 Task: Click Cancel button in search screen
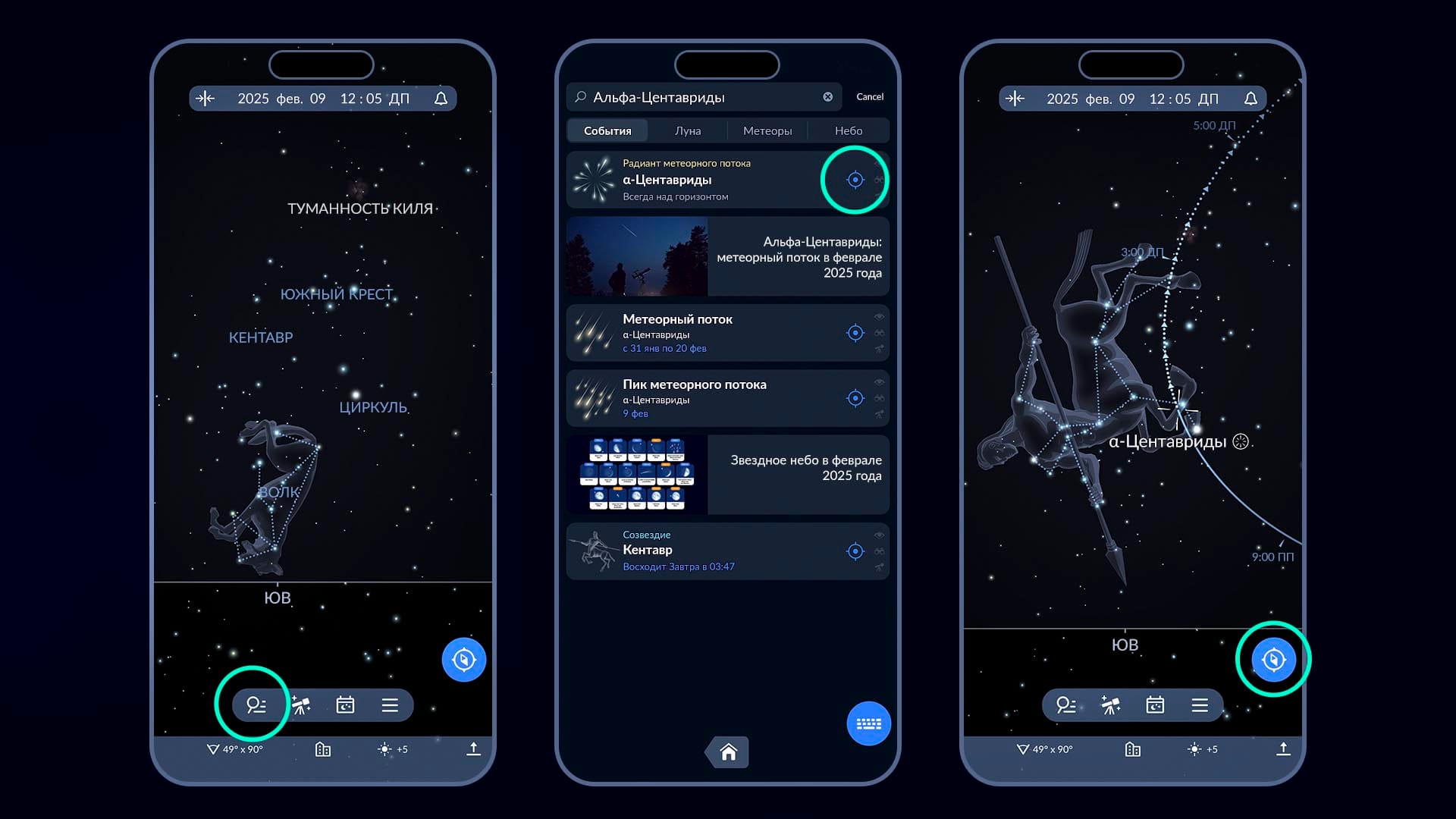[870, 96]
